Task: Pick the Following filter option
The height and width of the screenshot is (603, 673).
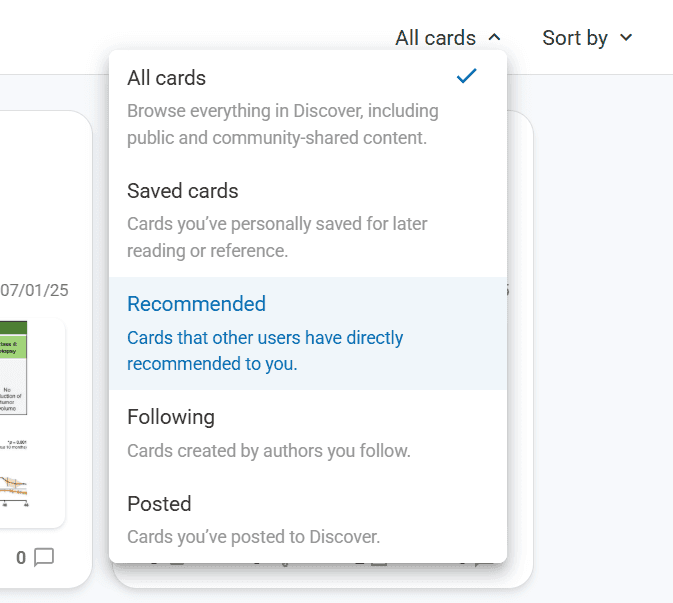Action: (171, 417)
